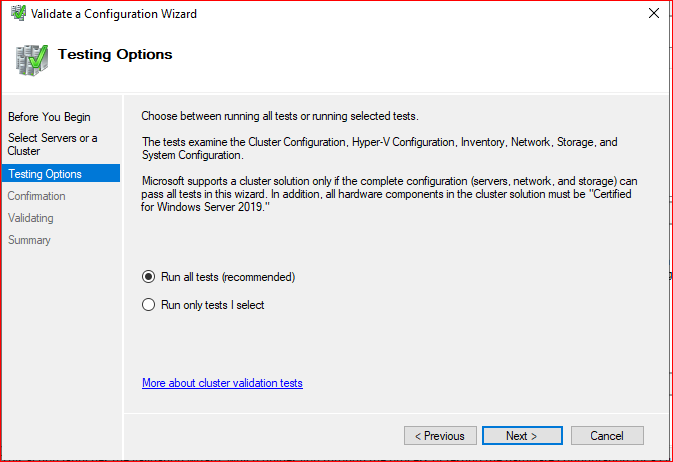Image resolution: width=673 pixels, height=462 pixels.
Task: Close the Validate a Configuration Wizard window
Action: (x=654, y=13)
